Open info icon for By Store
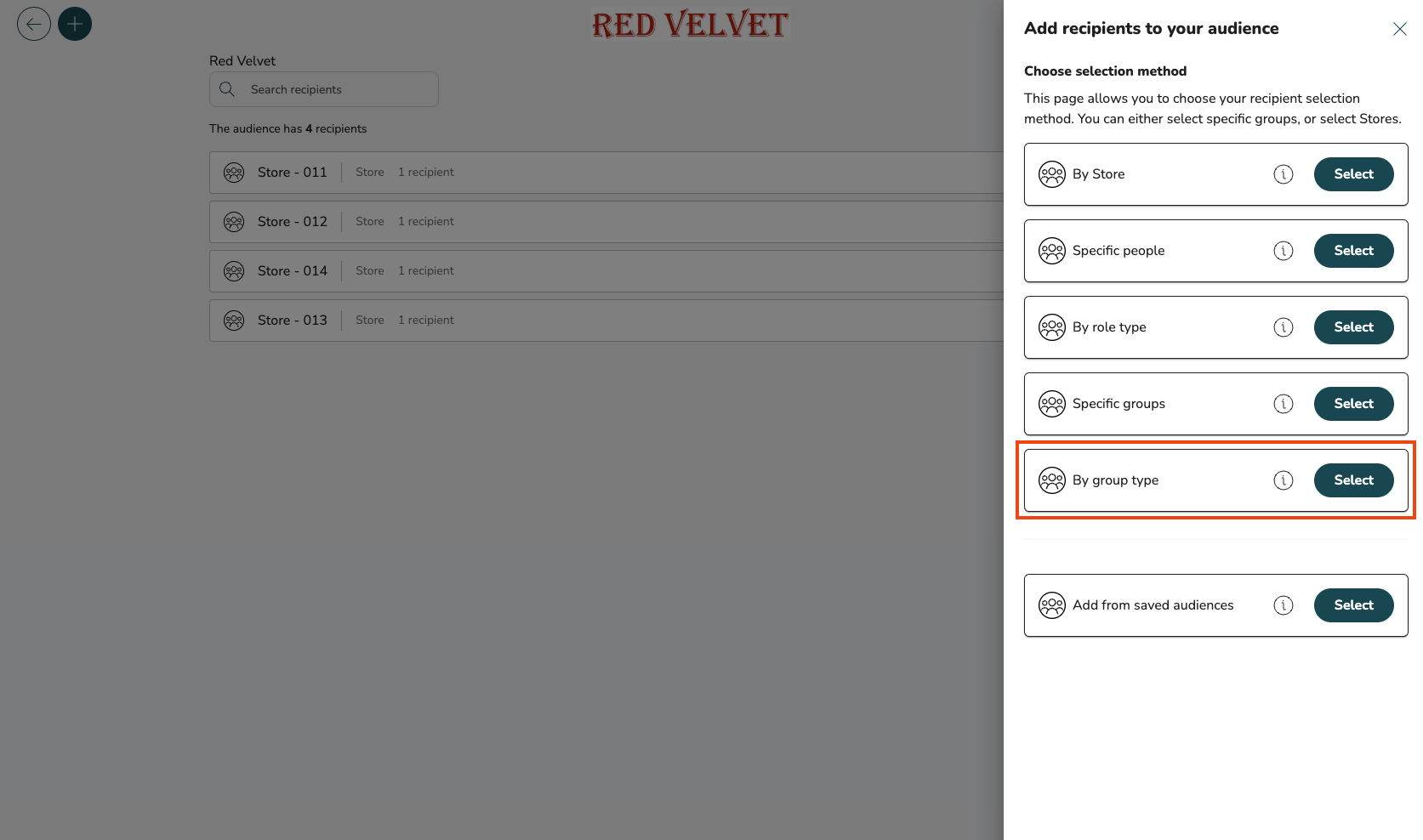Image resolution: width=1423 pixels, height=840 pixels. [x=1284, y=174]
